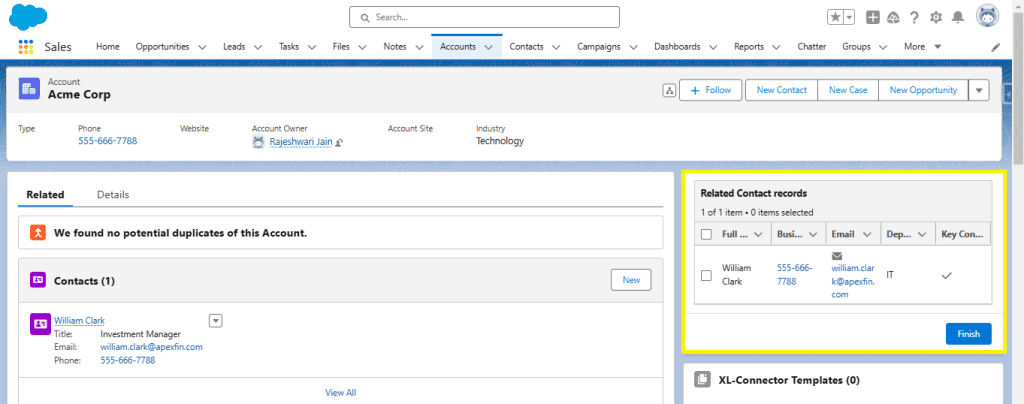The height and width of the screenshot is (404, 1024).
Task: Expand the Tasks nav dropdown
Action: 312,47
